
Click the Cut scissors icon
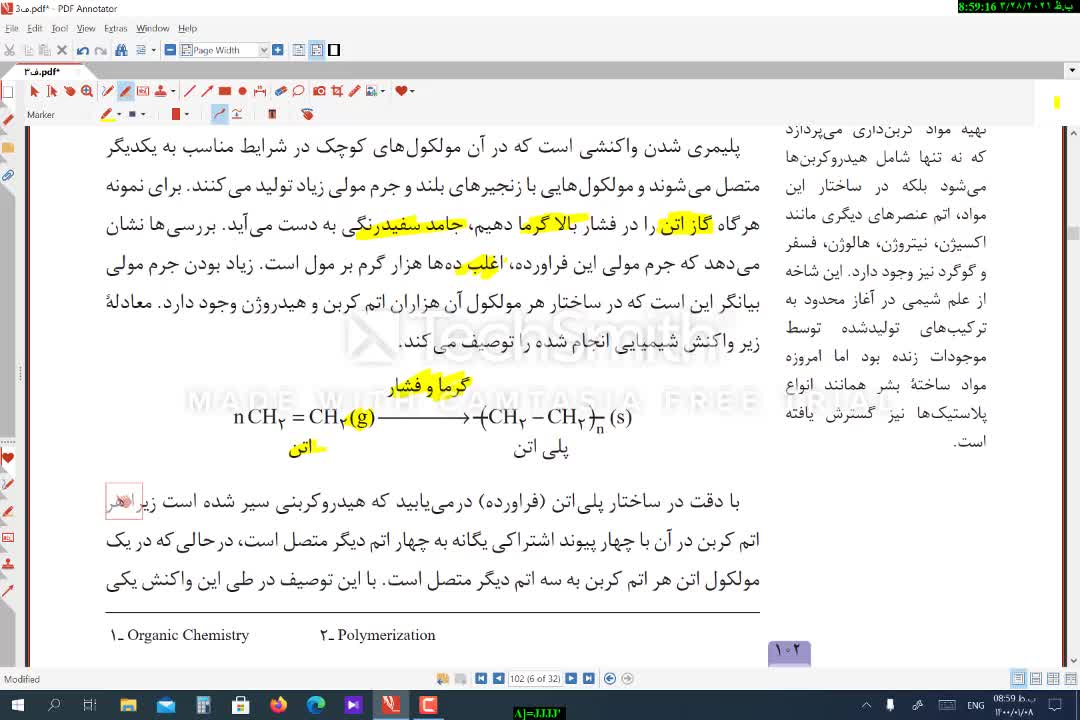click(10, 50)
